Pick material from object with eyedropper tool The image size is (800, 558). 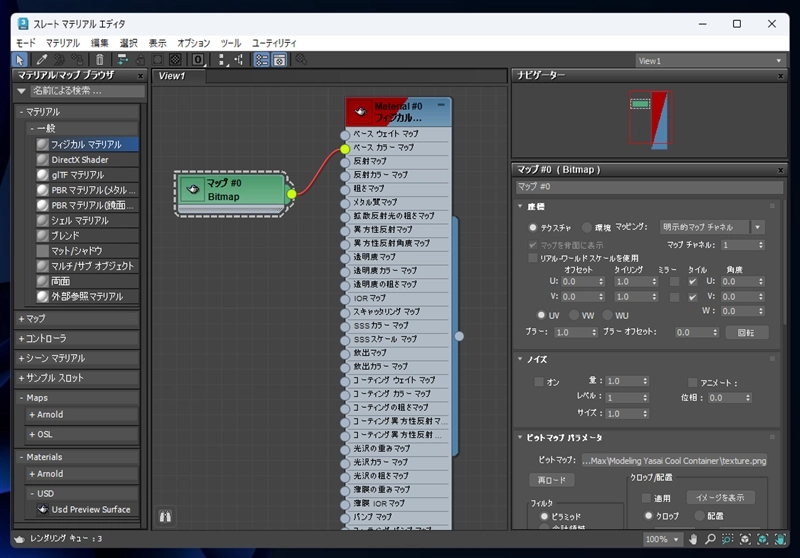(42, 60)
